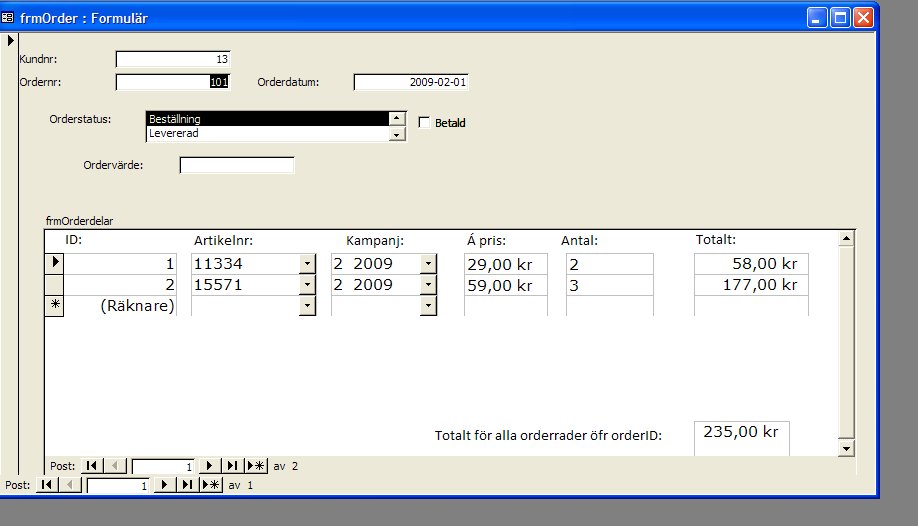
Task: Click the (Räknare) ID cell
Action: 120,306
